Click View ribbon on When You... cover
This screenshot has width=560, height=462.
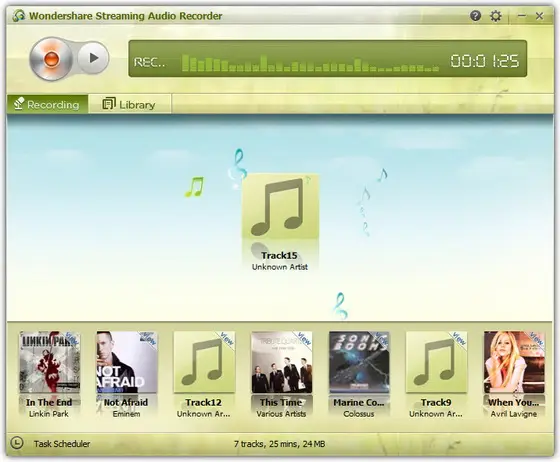click(x=536, y=338)
